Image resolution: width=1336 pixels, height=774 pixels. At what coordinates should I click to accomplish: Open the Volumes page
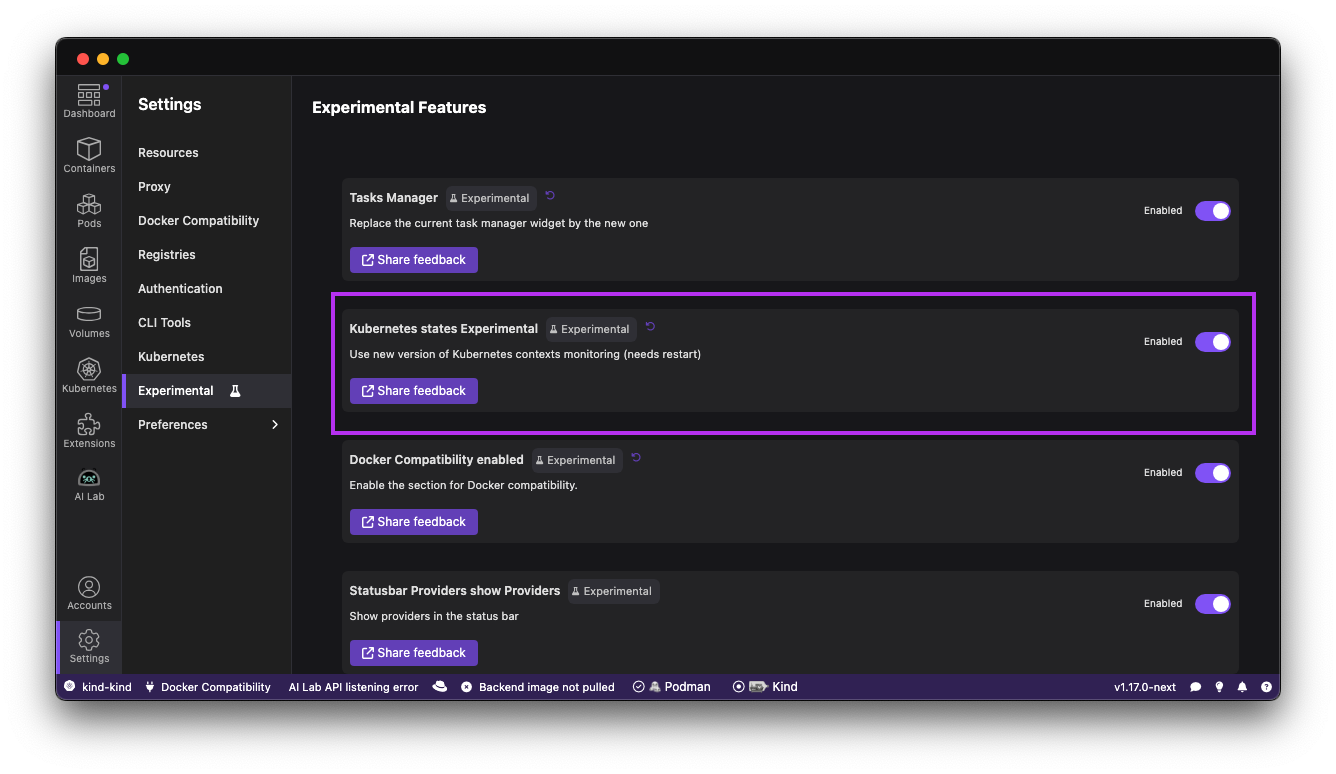click(89, 320)
